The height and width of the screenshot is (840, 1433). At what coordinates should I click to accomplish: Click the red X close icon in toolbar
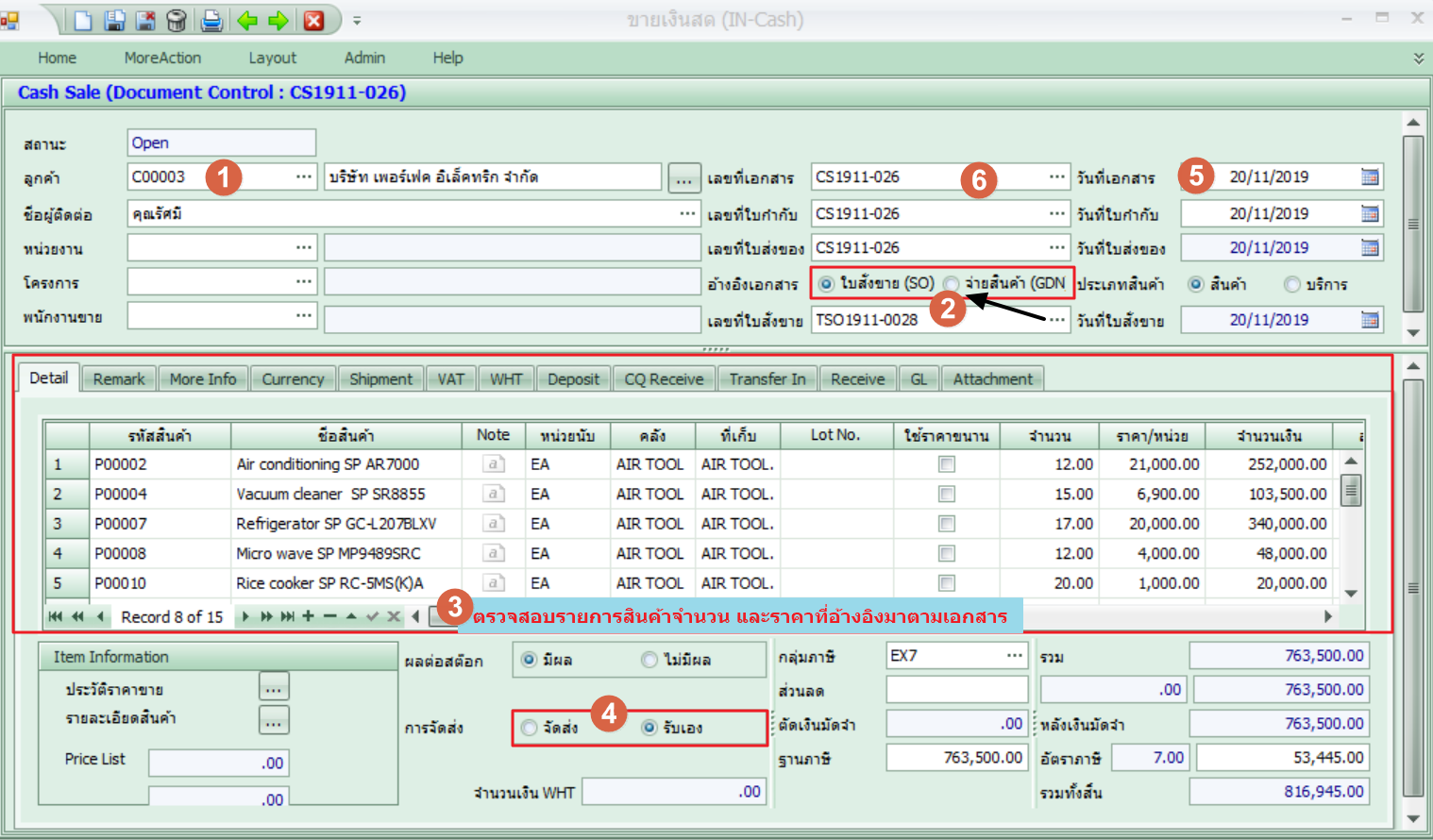coord(313,20)
